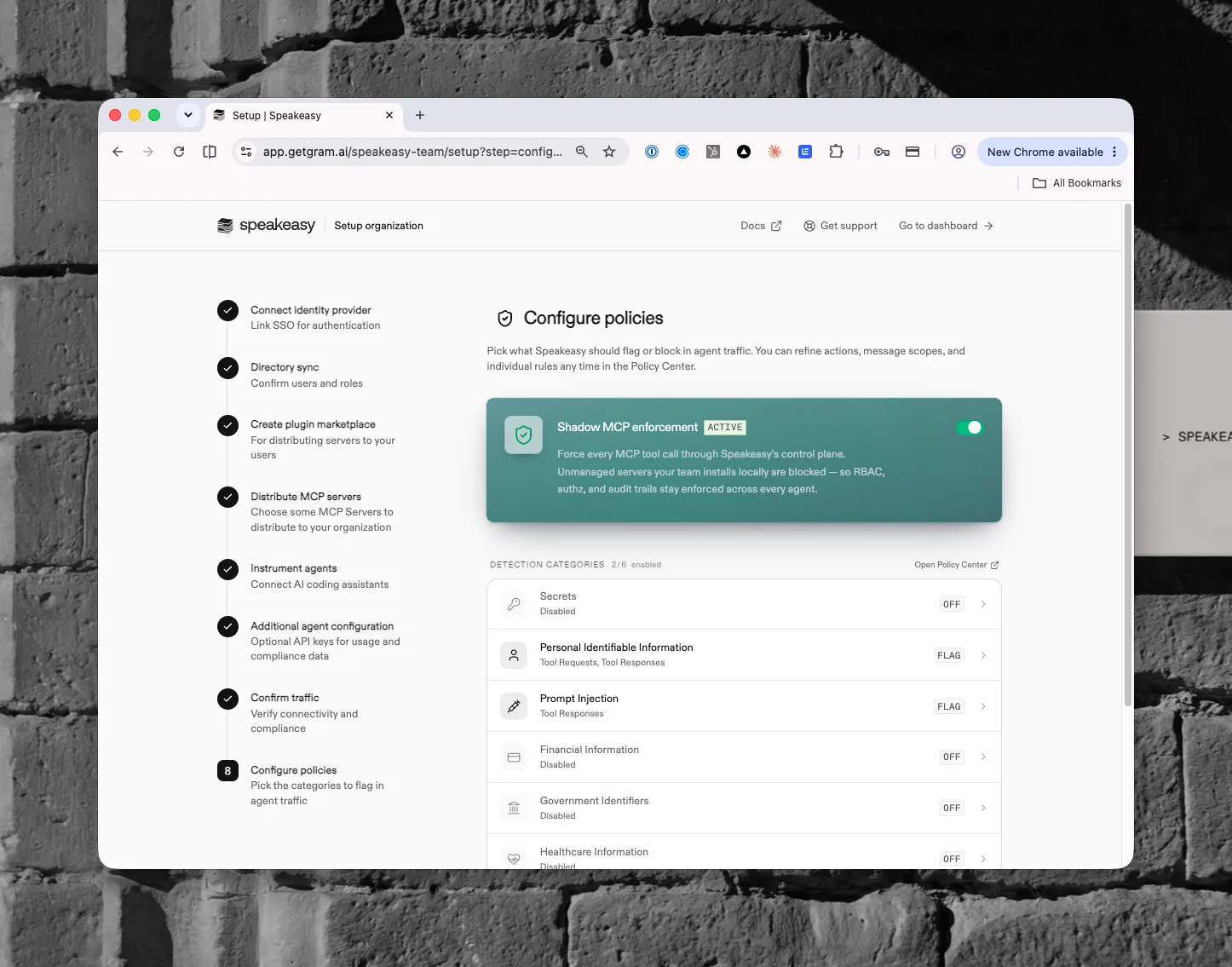Image resolution: width=1232 pixels, height=967 pixels.
Task: Go to dashboard link
Action: (x=946, y=226)
